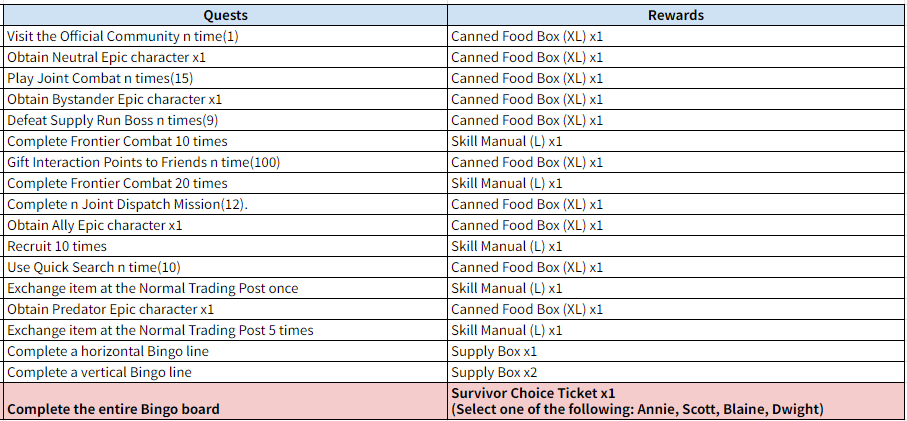Select Obtain Predator Epic character quest

[110, 309]
